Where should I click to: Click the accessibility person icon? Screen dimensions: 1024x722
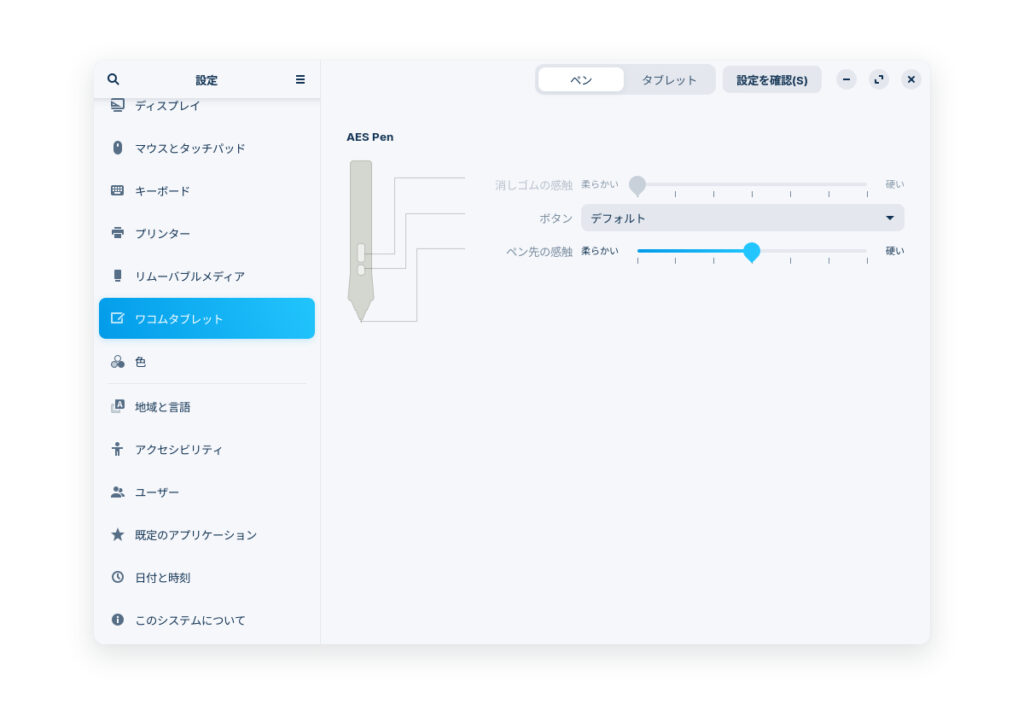click(x=118, y=448)
